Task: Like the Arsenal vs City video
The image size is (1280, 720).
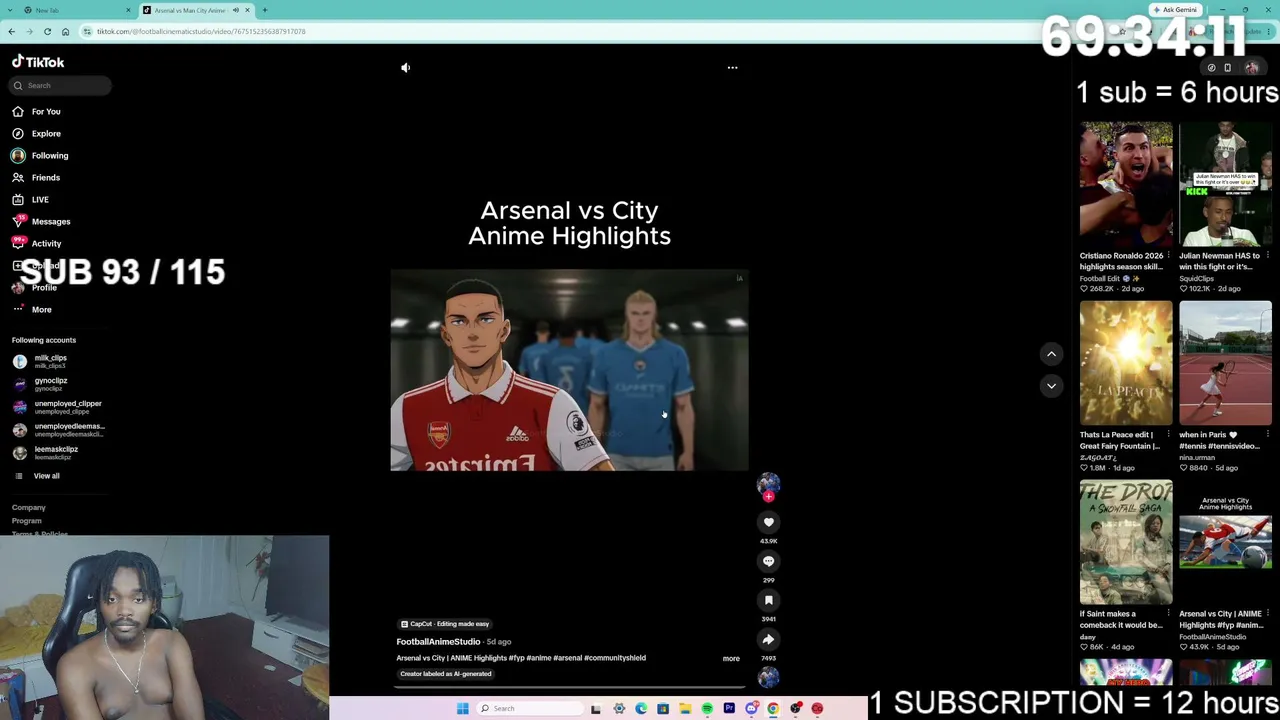Action: [768, 522]
